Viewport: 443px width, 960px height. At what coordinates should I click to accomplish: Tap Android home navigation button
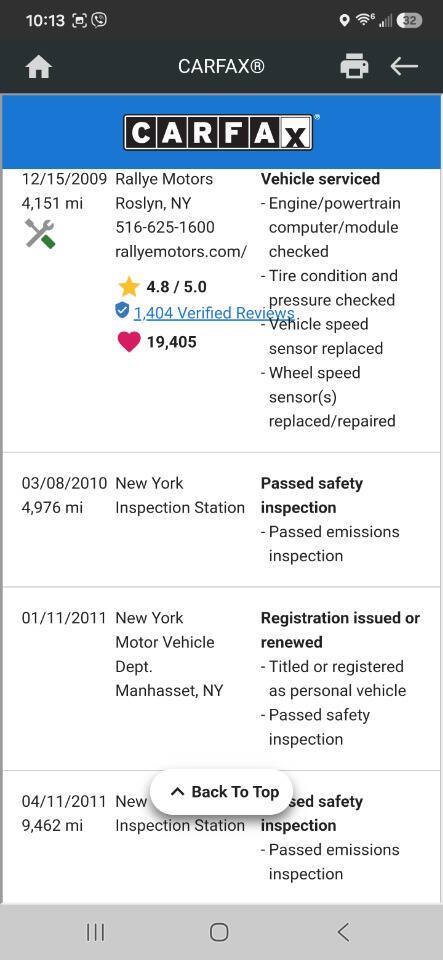pos(219,932)
